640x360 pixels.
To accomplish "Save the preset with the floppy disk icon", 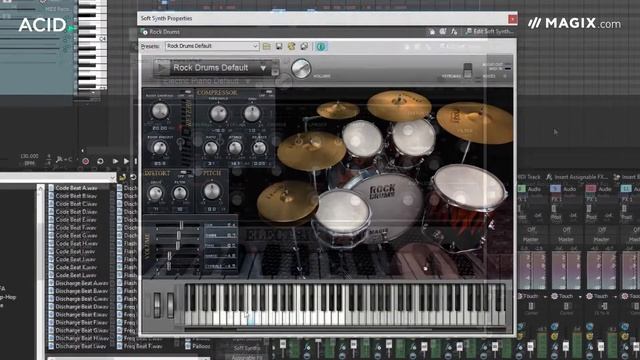I will (x=279, y=47).
